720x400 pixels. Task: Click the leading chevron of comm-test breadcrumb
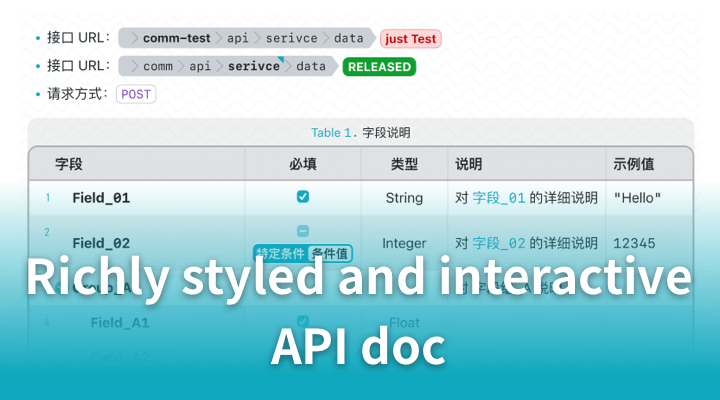tap(134, 38)
